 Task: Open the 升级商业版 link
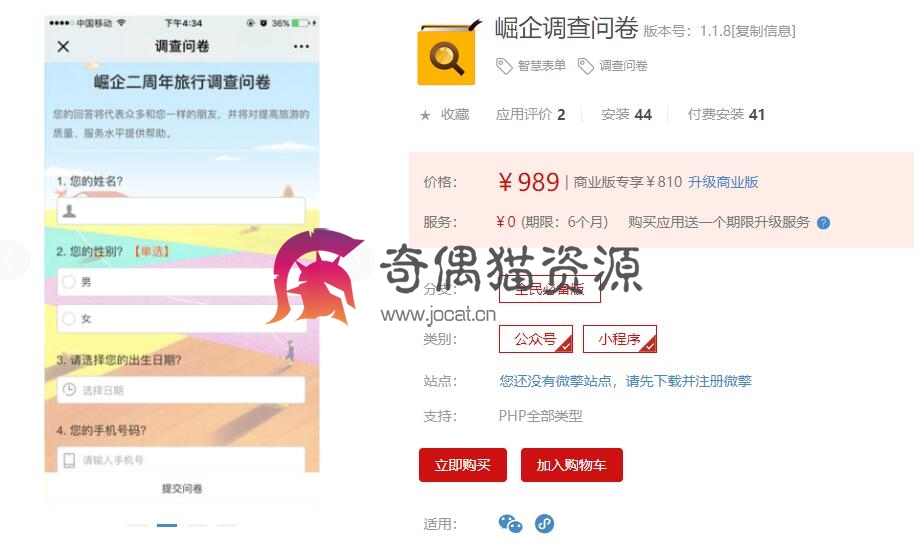coord(723,182)
